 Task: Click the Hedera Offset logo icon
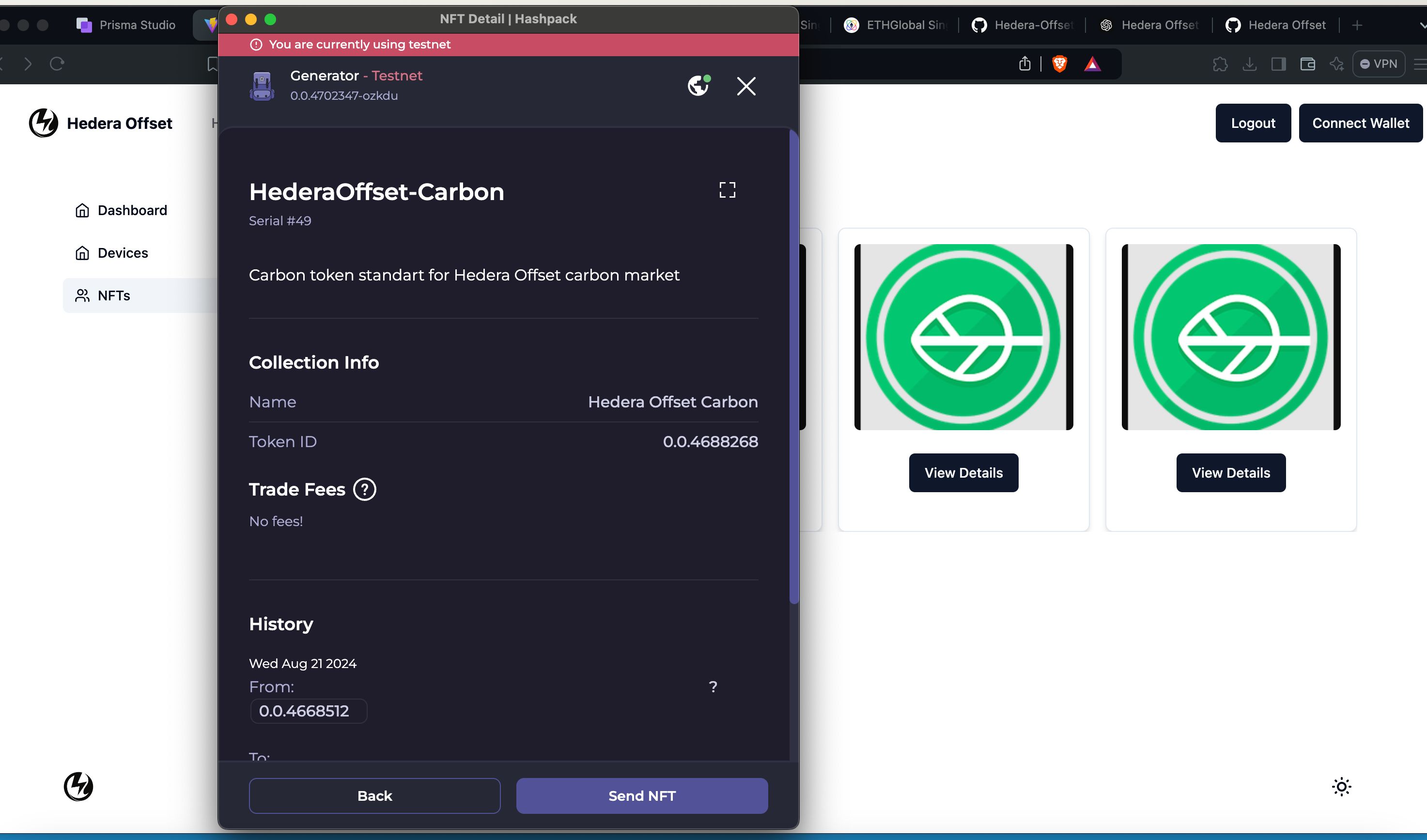click(44, 123)
